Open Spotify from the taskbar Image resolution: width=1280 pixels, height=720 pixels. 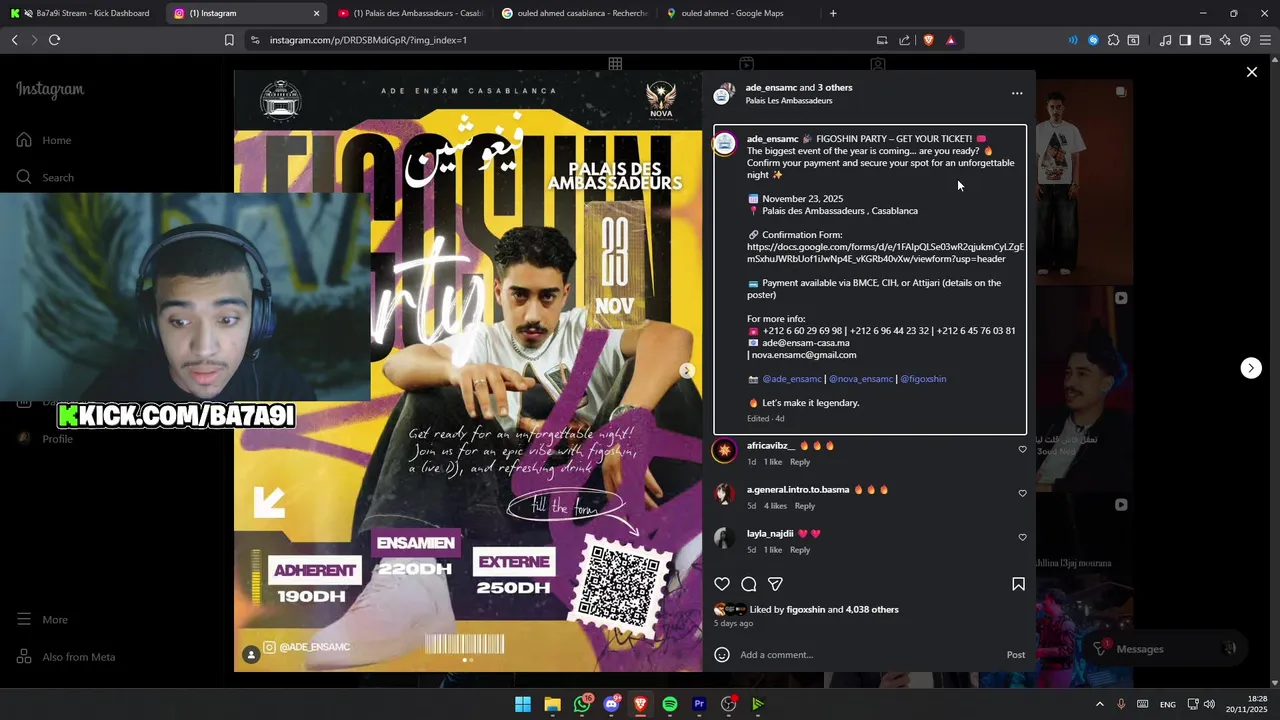coord(670,704)
